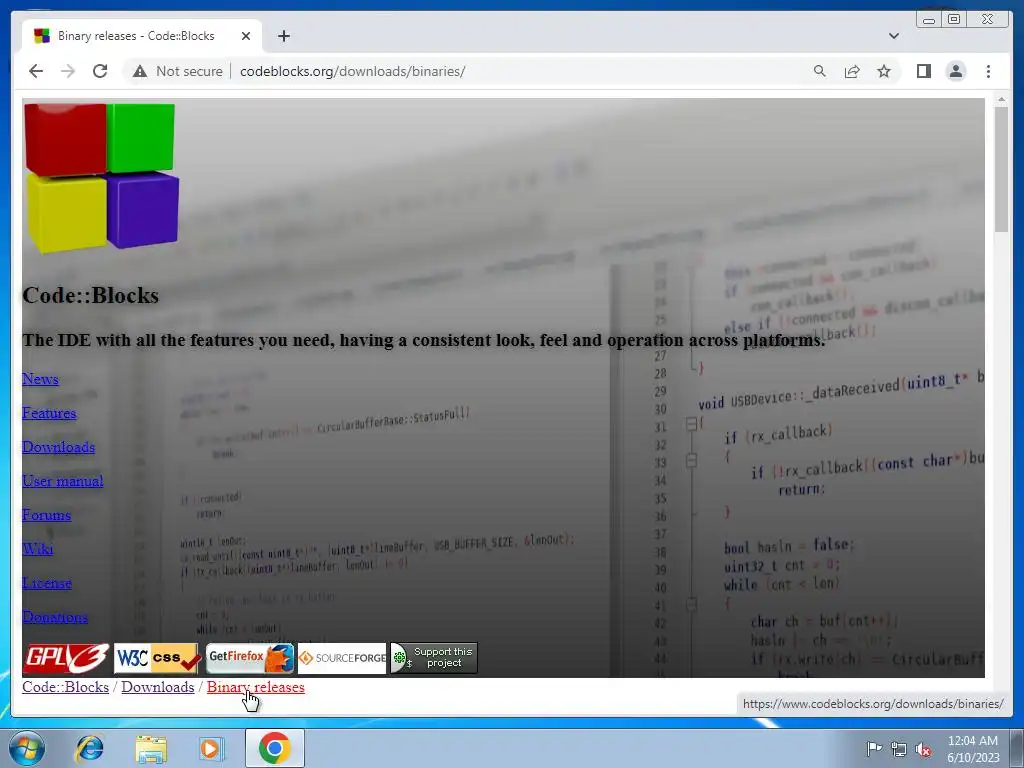
Task: Click the Chrome taskbar icon
Action: [274, 748]
